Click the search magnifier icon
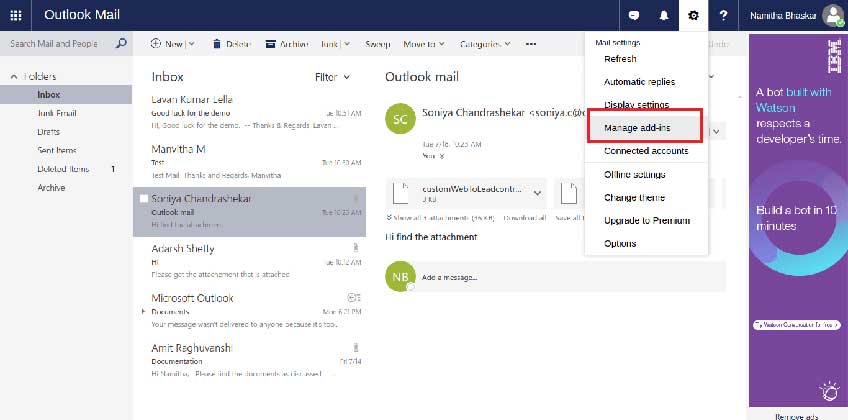This screenshot has width=848, height=420. tap(122, 43)
